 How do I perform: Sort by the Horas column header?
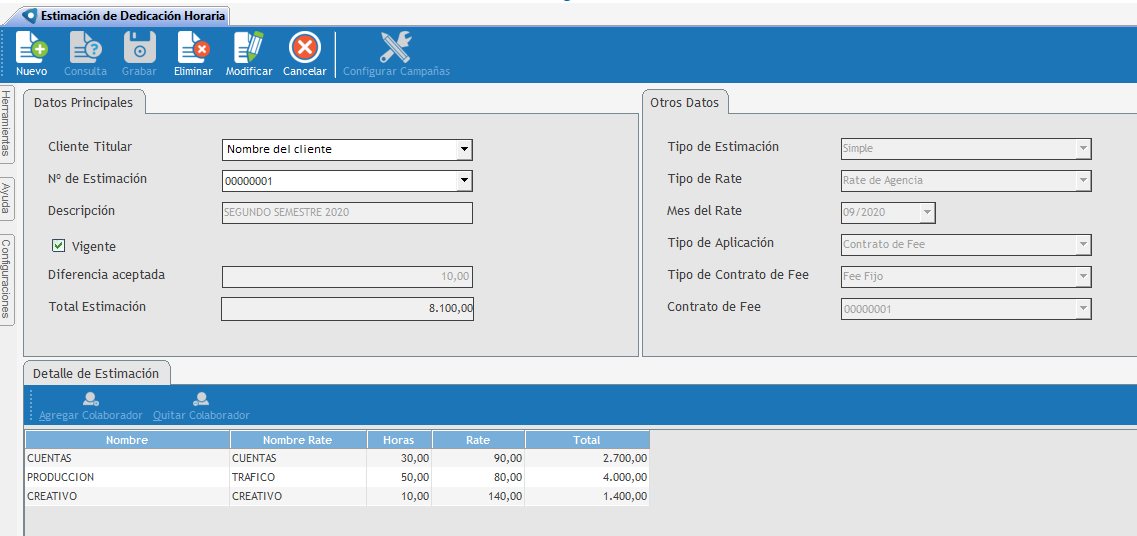398,440
